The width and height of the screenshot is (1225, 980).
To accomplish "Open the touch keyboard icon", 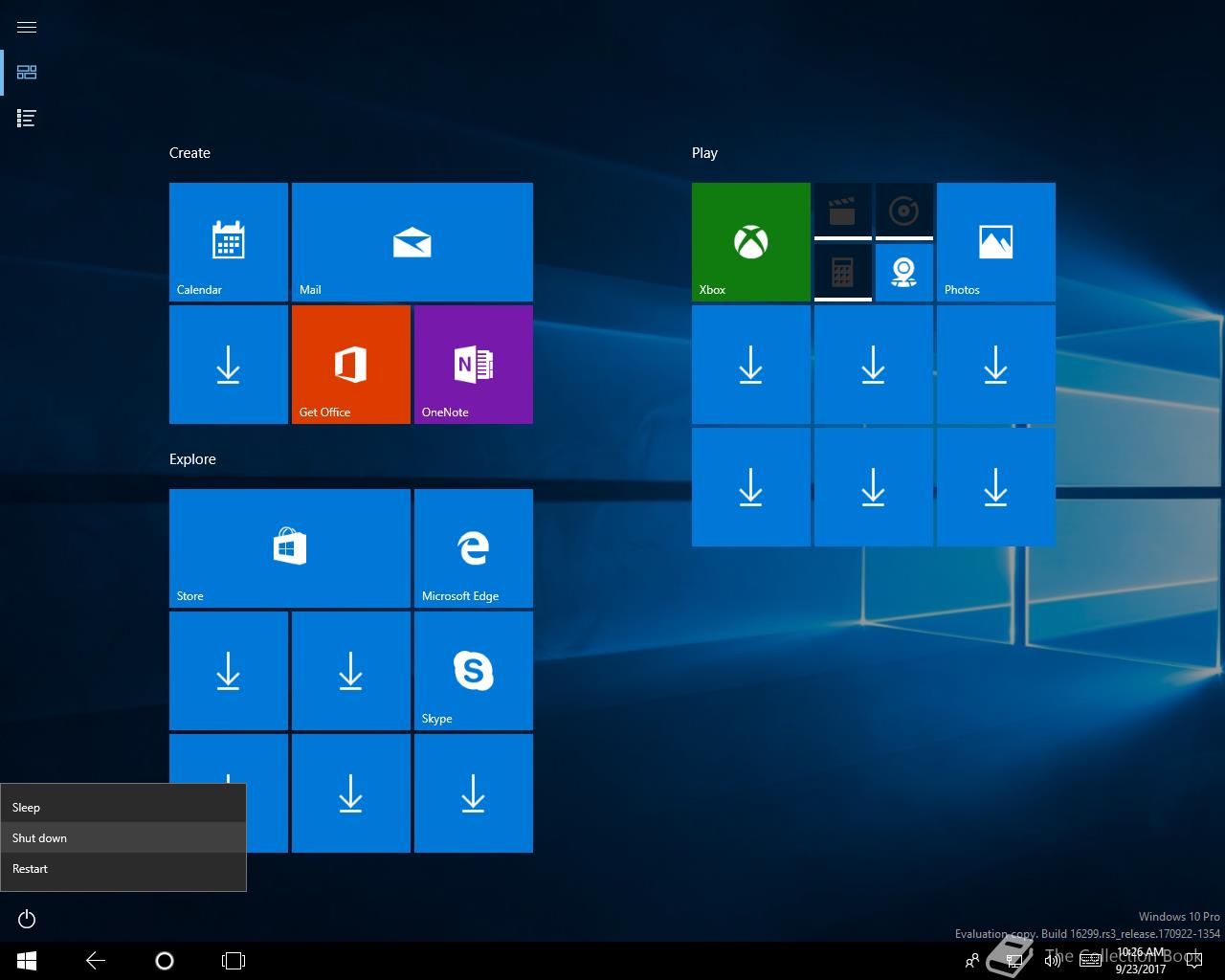I will click(1090, 961).
